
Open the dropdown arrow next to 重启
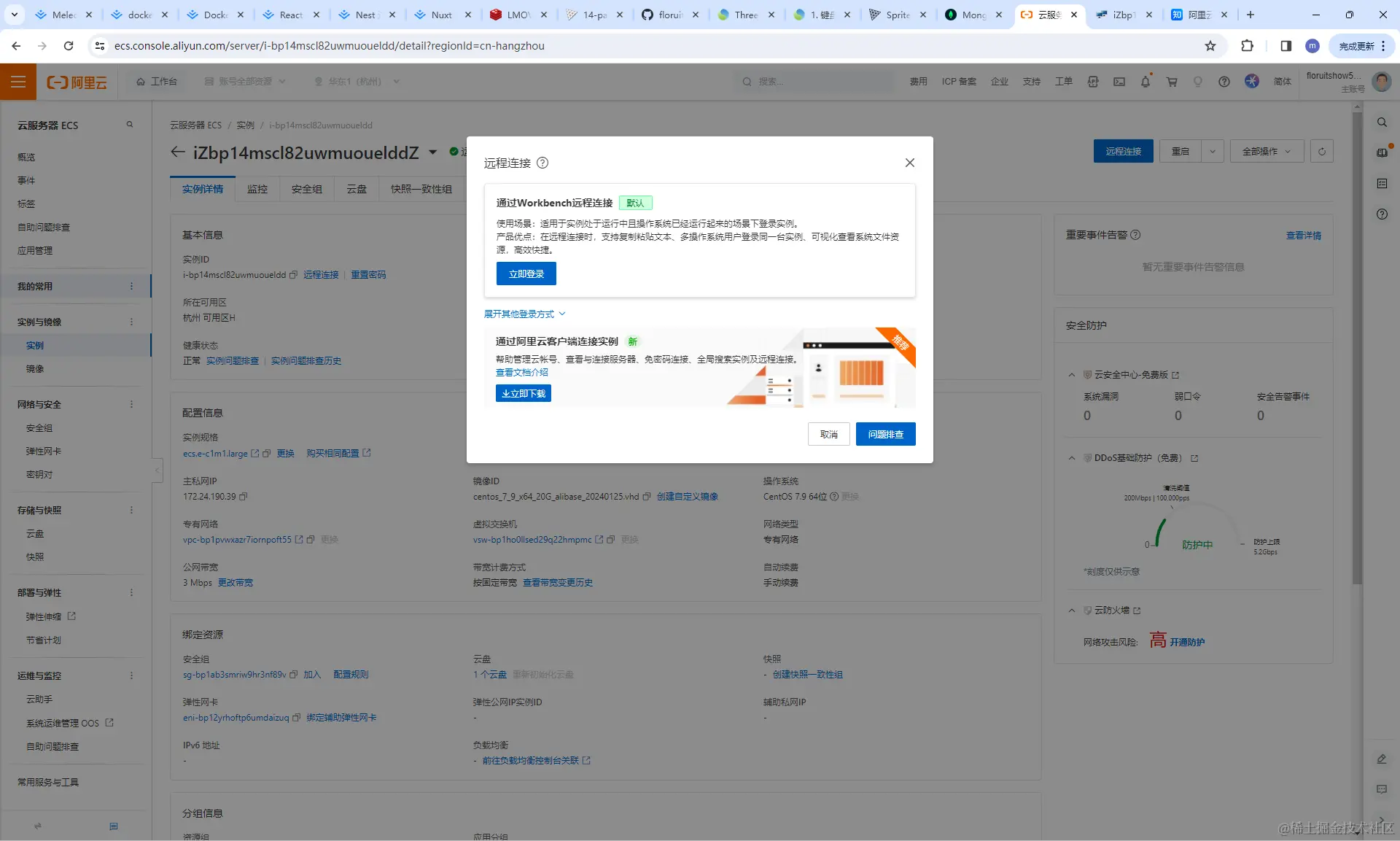(x=1212, y=151)
